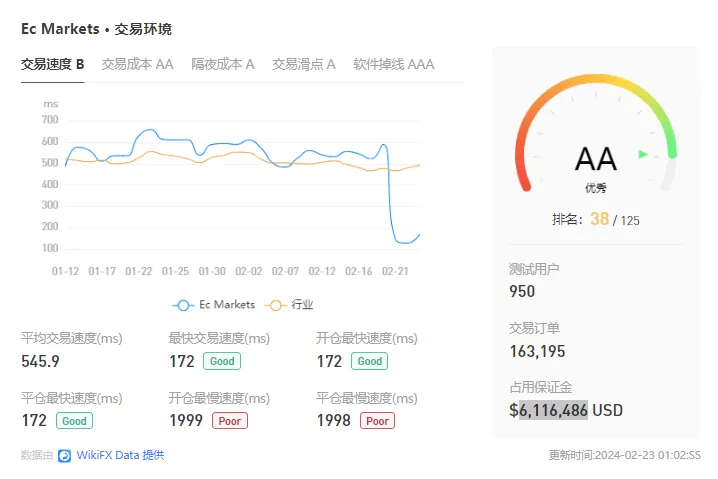Image resolution: width=718 pixels, height=479 pixels.
Task: Click the 01-12 date label on chart axis
Action: click(x=65, y=271)
